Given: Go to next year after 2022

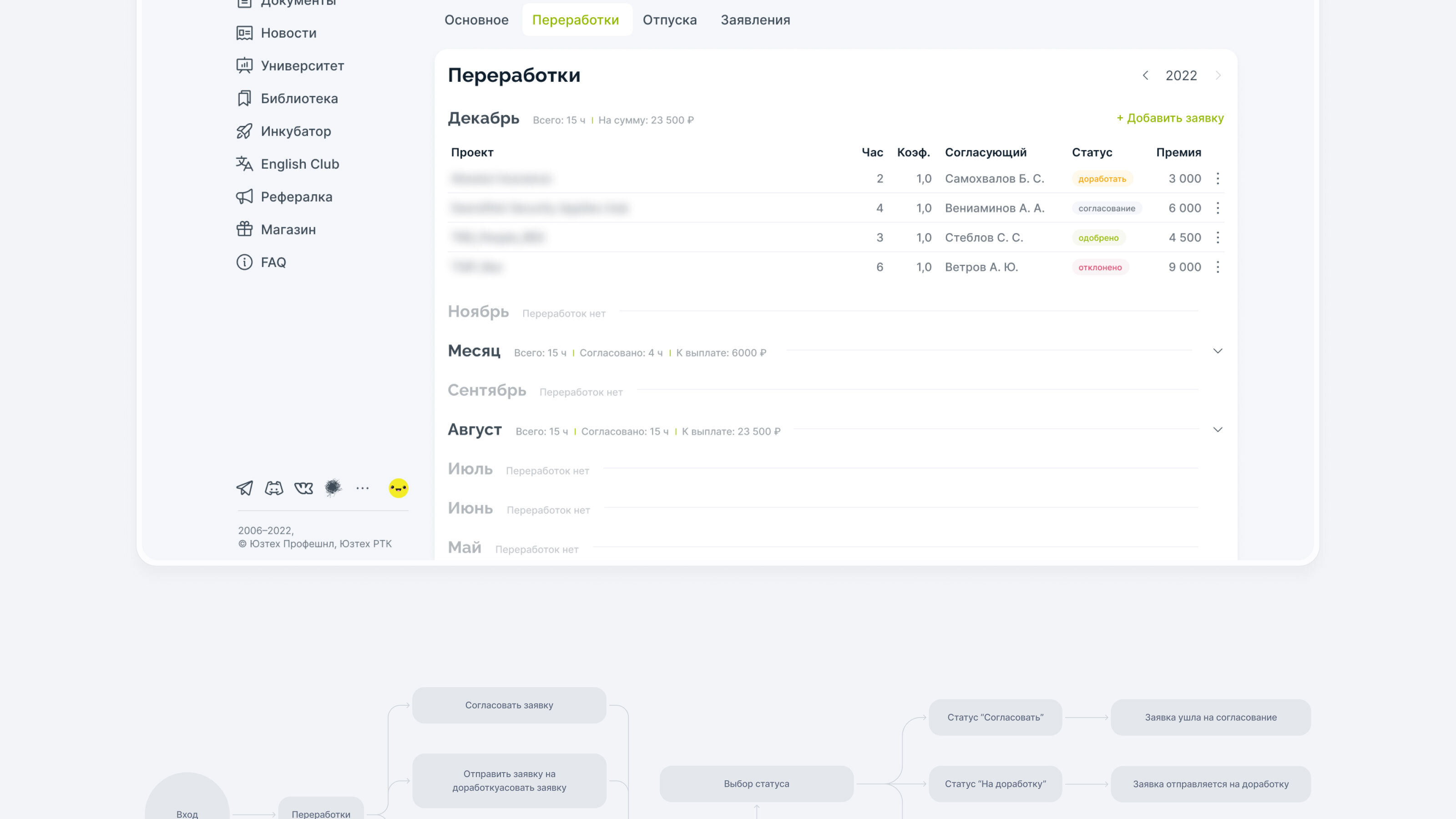Looking at the screenshot, I should click(1218, 76).
